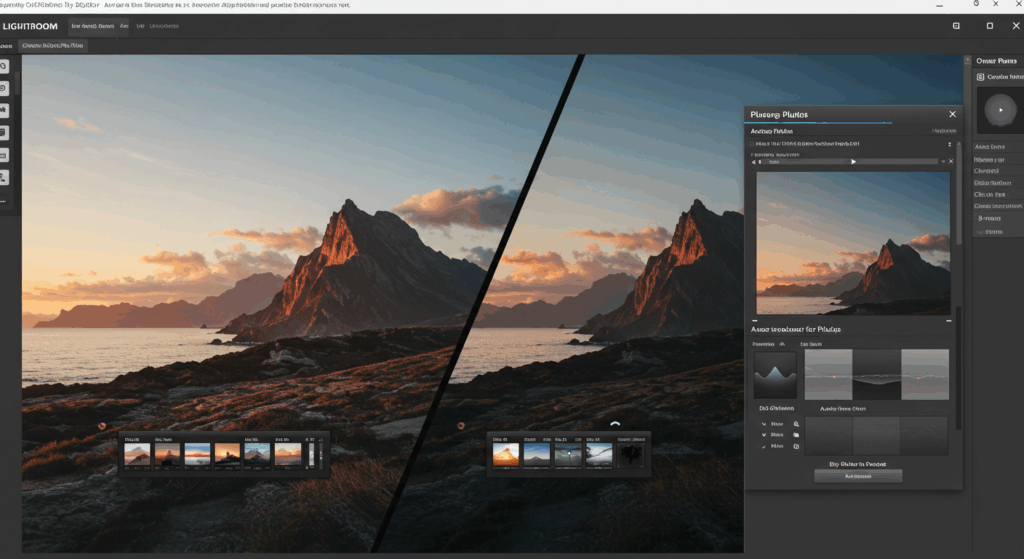Image resolution: width=1024 pixels, height=559 pixels.
Task: Click the histogram mountain graph in floating panel
Action: (775, 375)
